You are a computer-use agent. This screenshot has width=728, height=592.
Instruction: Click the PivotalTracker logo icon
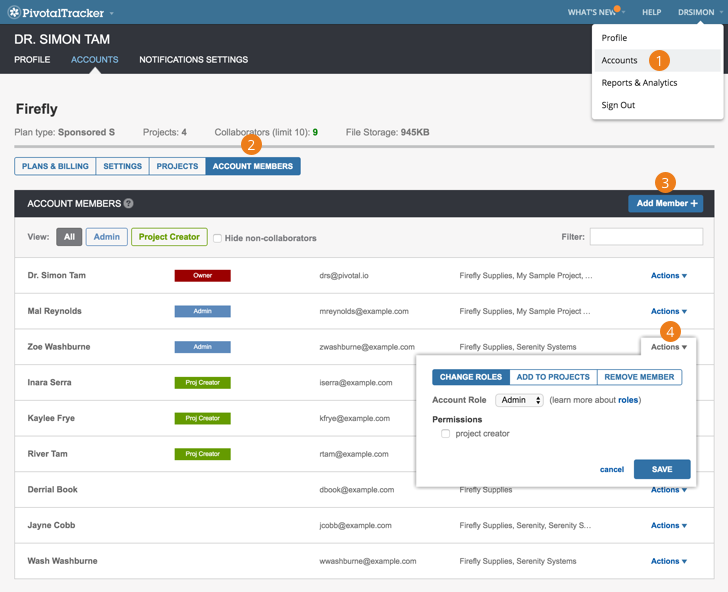14,13
